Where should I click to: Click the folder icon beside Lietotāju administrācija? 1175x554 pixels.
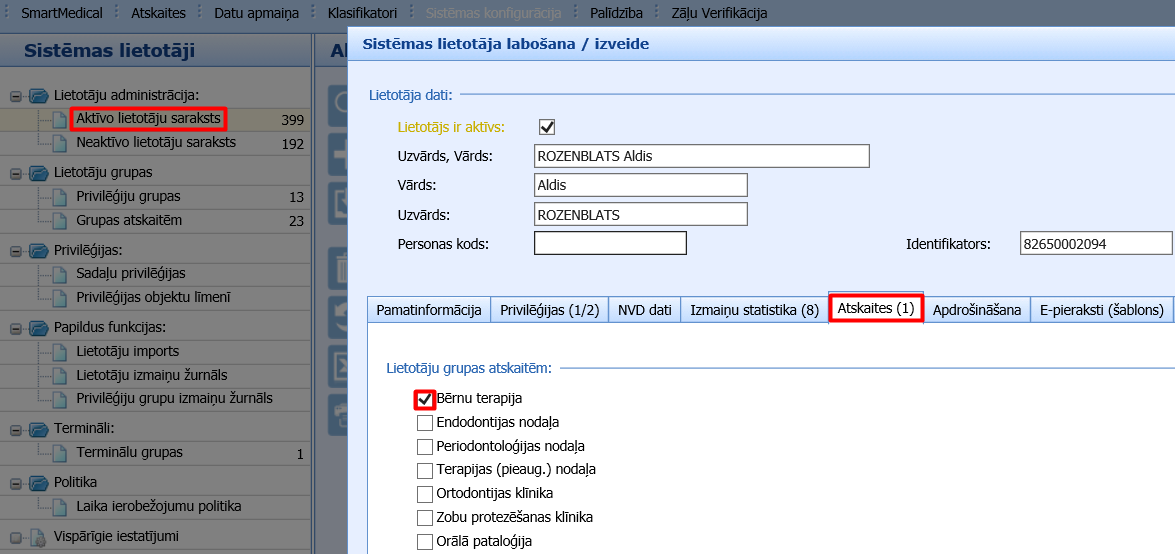(x=39, y=95)
